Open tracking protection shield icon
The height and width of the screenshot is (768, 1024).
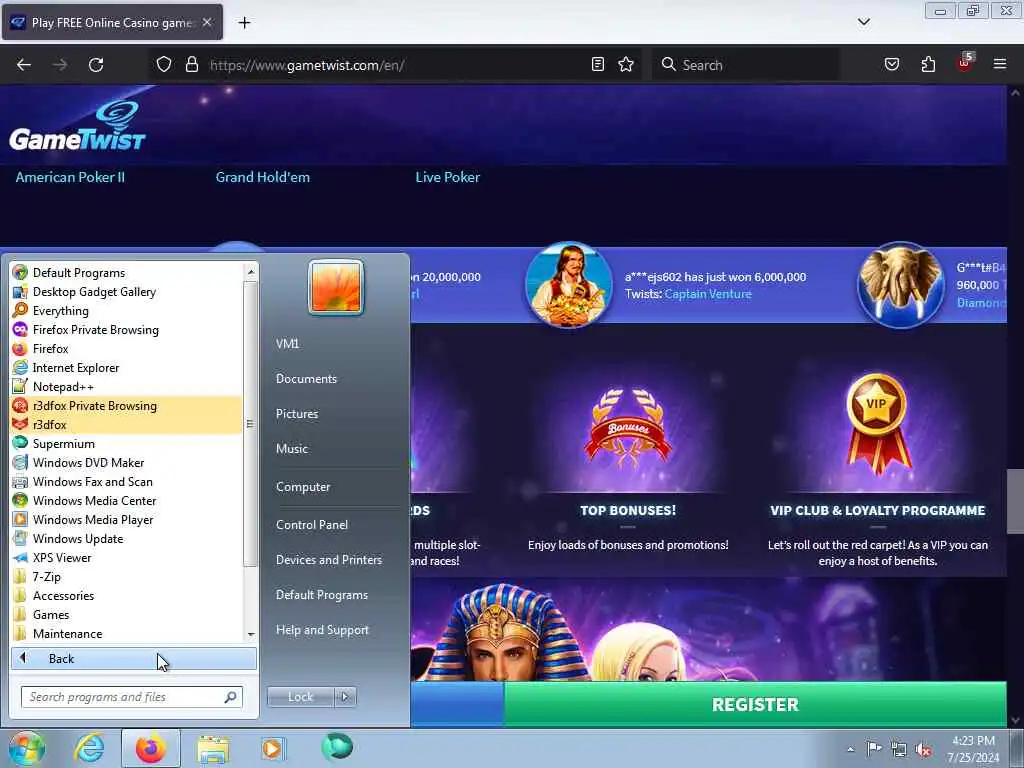164,64
